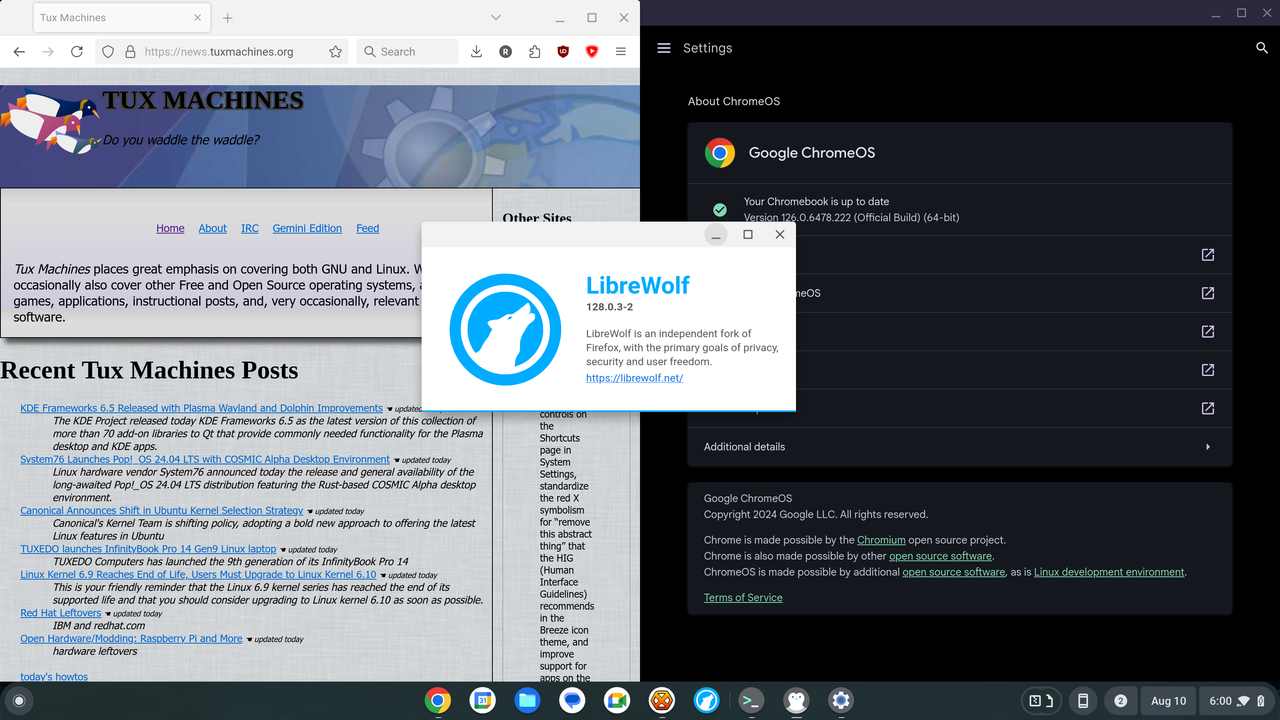1280x720 pixels.
Task: Open the Gemini Edition link
Action: pos(307,228)
